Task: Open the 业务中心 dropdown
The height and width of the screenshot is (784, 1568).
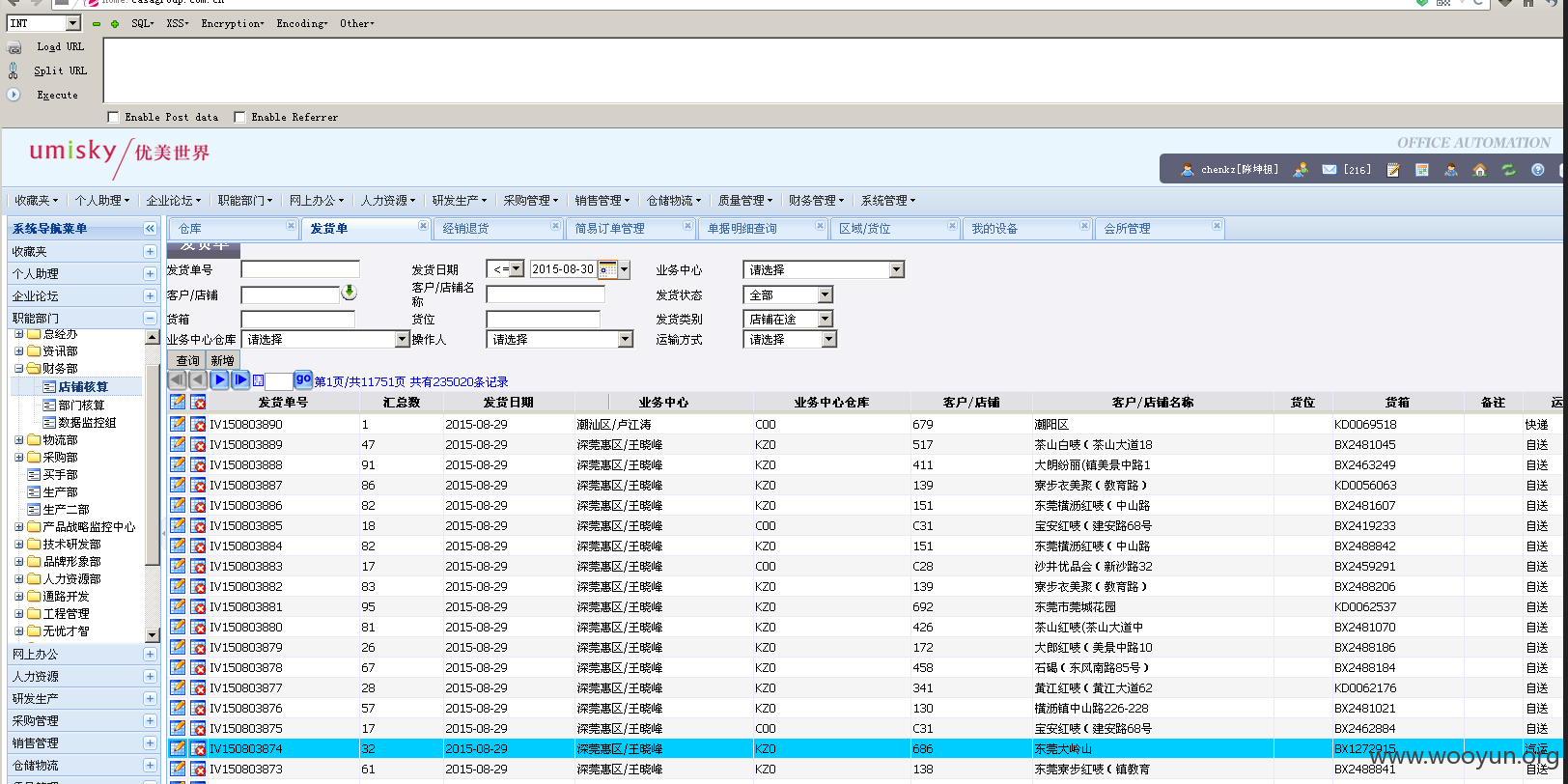Action: (x=824, y=269)
